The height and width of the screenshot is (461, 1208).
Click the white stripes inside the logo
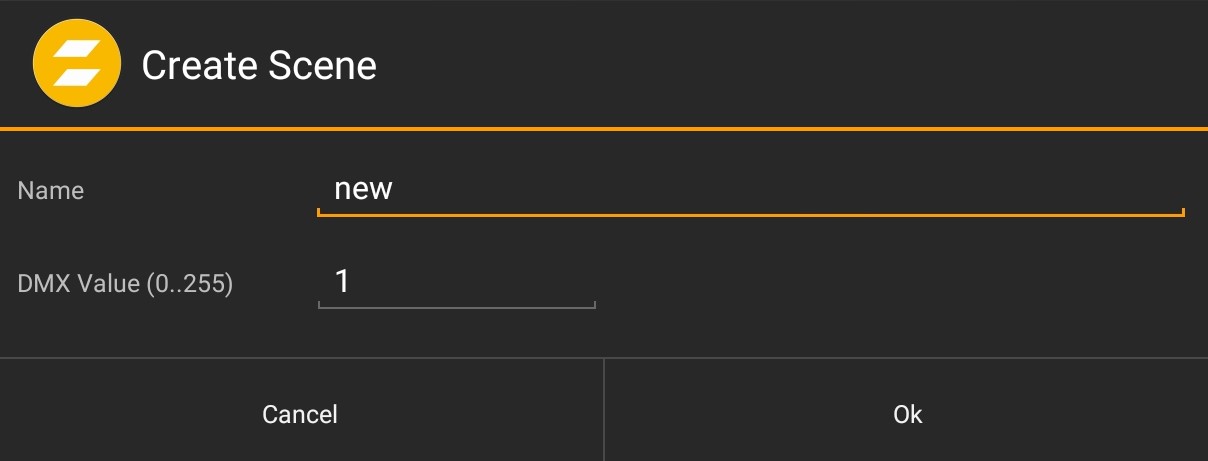pyautogui.click(x=76, y=66)
